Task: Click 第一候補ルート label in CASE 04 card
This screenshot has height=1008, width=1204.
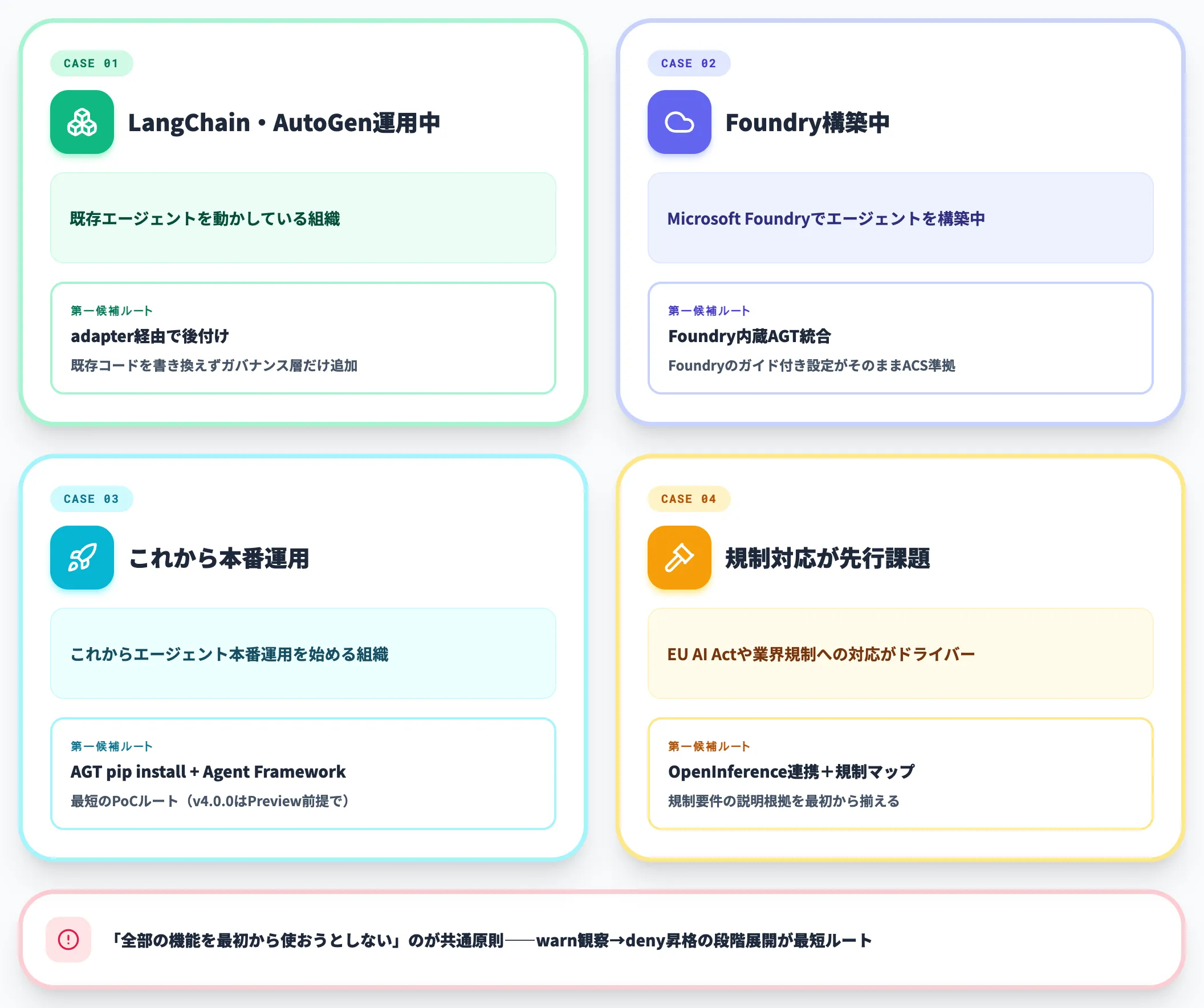Action: point(709,746)
